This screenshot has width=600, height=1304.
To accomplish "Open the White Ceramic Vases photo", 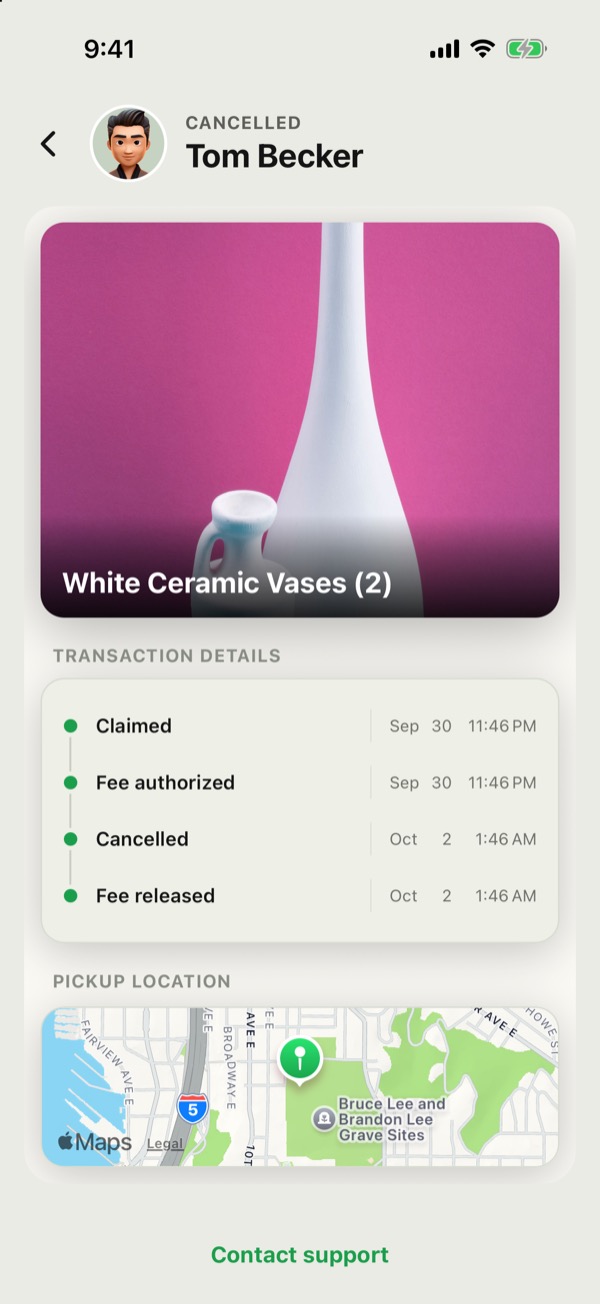I will 300,419.
